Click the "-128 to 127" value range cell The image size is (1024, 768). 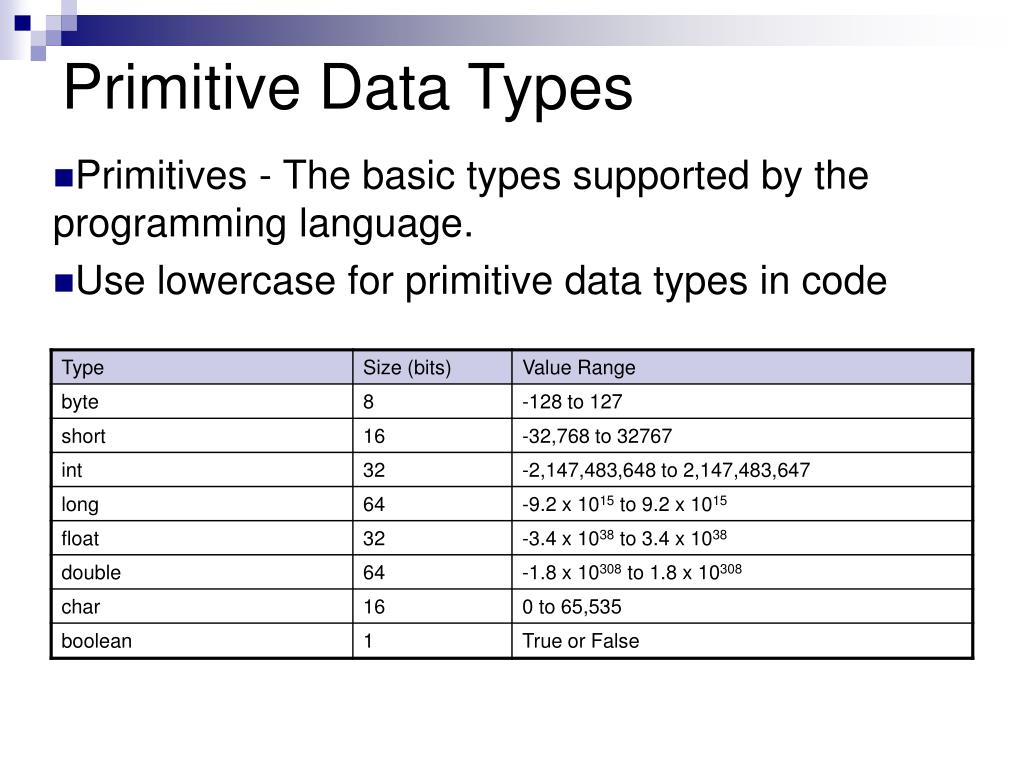[x=572, y=402]
